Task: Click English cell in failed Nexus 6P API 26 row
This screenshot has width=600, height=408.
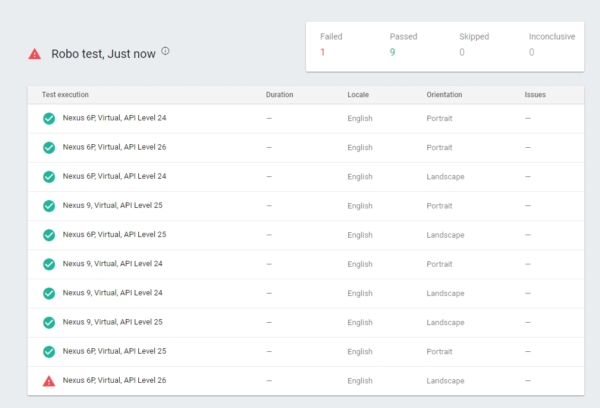Action: point(360,381)
